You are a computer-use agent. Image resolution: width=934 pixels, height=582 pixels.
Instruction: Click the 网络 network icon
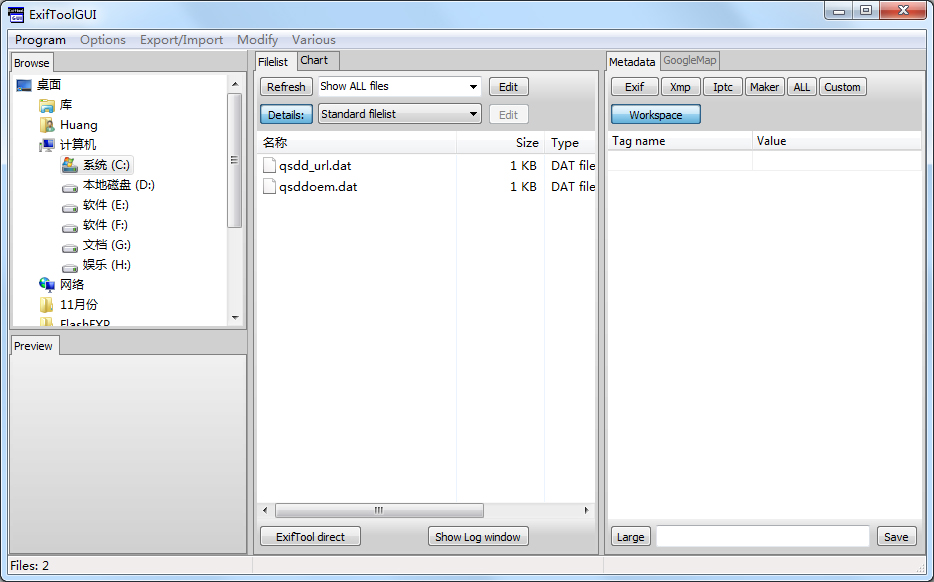click(x=47, y=285)
